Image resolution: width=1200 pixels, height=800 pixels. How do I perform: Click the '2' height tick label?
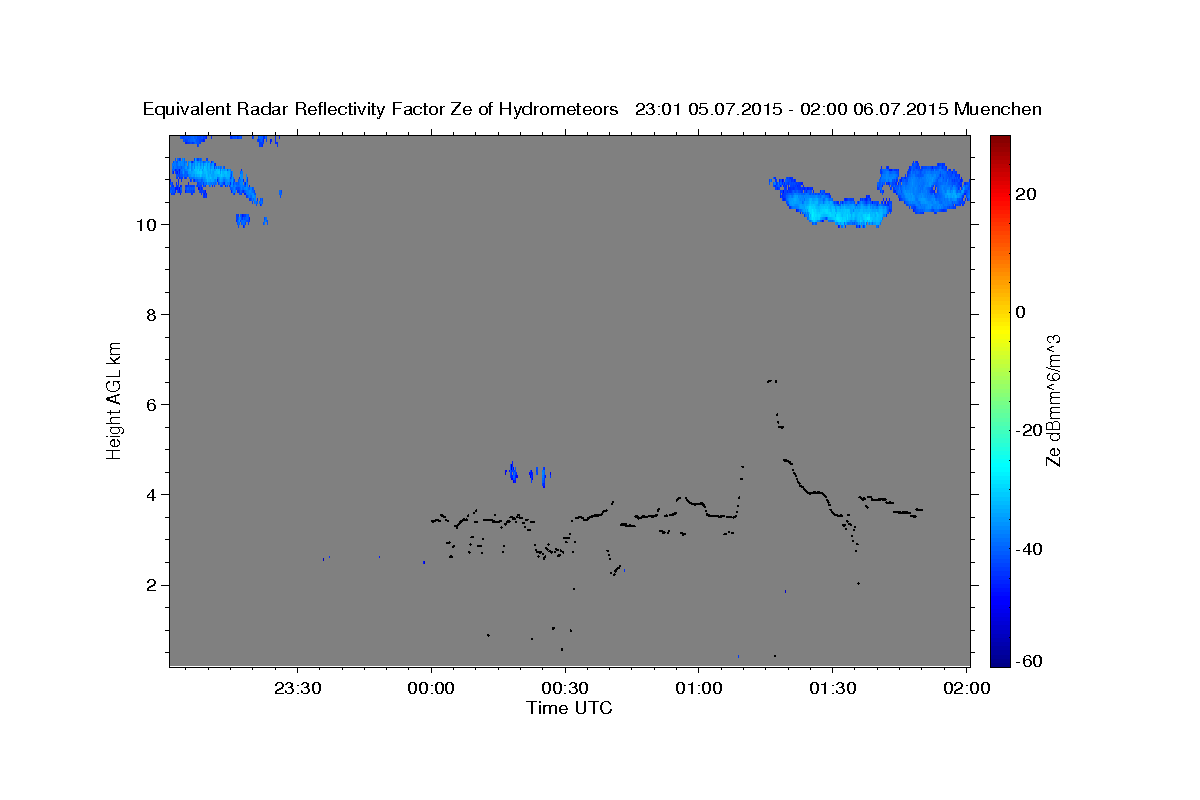point(153,585)
